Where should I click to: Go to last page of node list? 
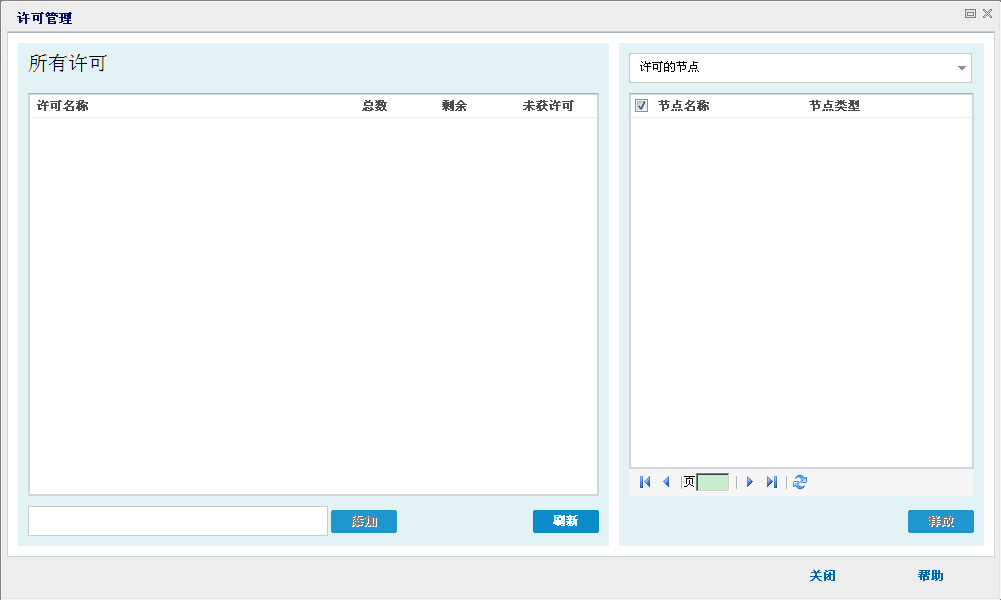[772, 482]
